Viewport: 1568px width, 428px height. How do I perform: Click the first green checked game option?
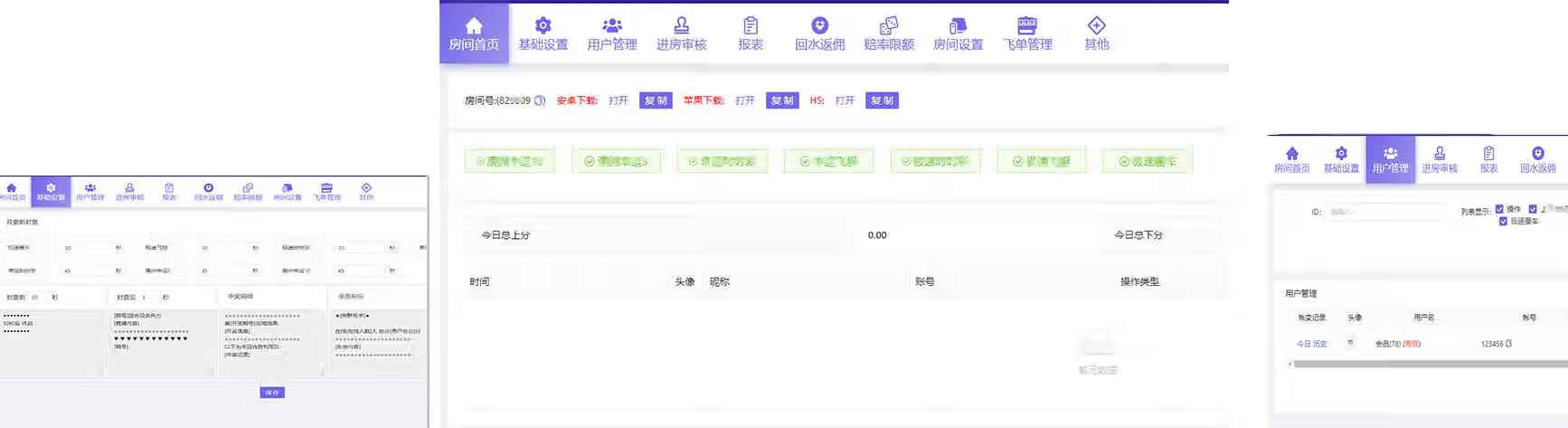pos(510,161)
